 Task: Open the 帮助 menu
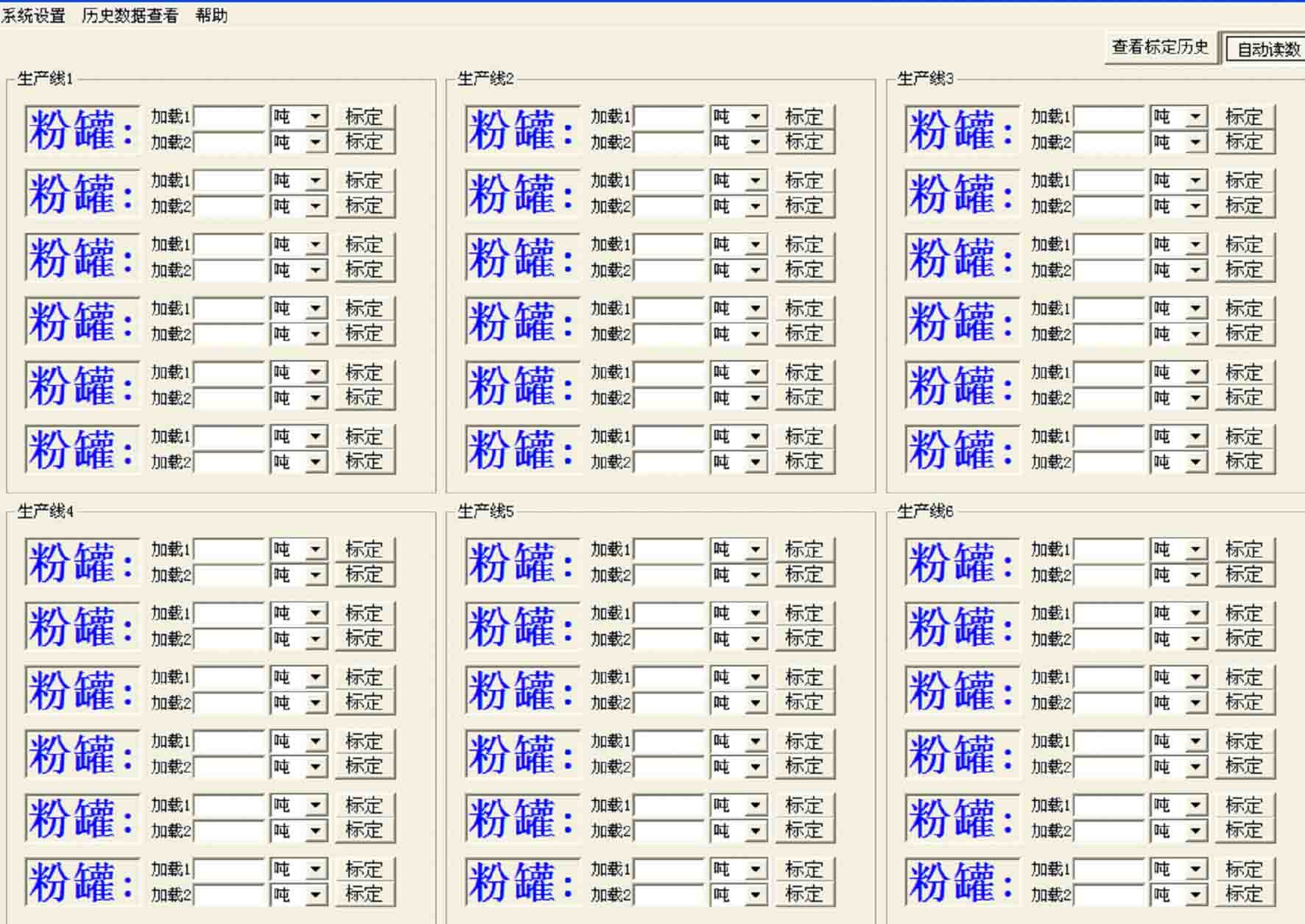[x=211, y=15]
